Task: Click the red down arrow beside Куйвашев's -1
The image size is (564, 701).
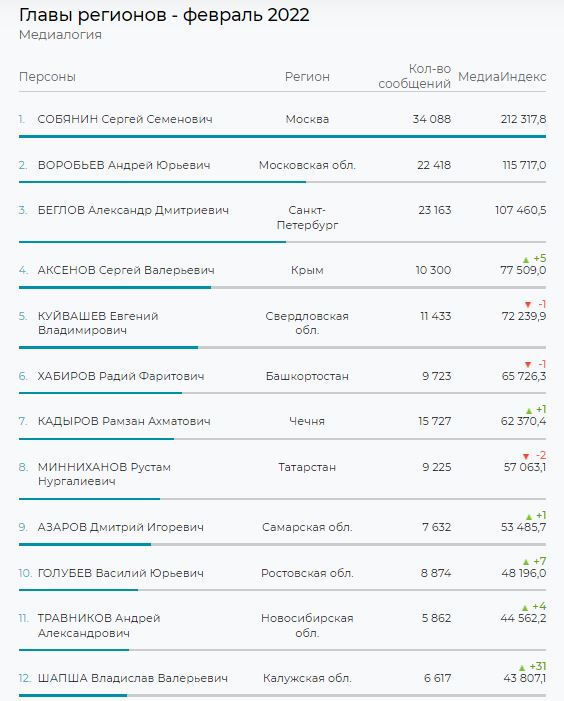Action: tap(528, 305)
